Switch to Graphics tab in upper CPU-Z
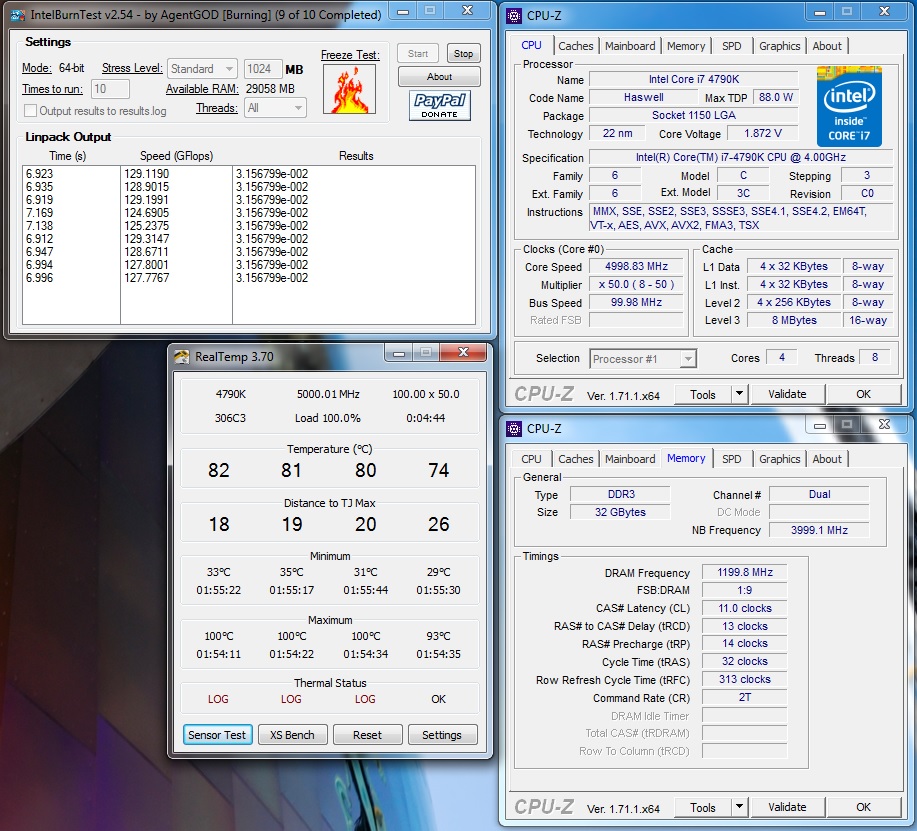Screen dimensions: 917x831 click(x=780, y=46)
